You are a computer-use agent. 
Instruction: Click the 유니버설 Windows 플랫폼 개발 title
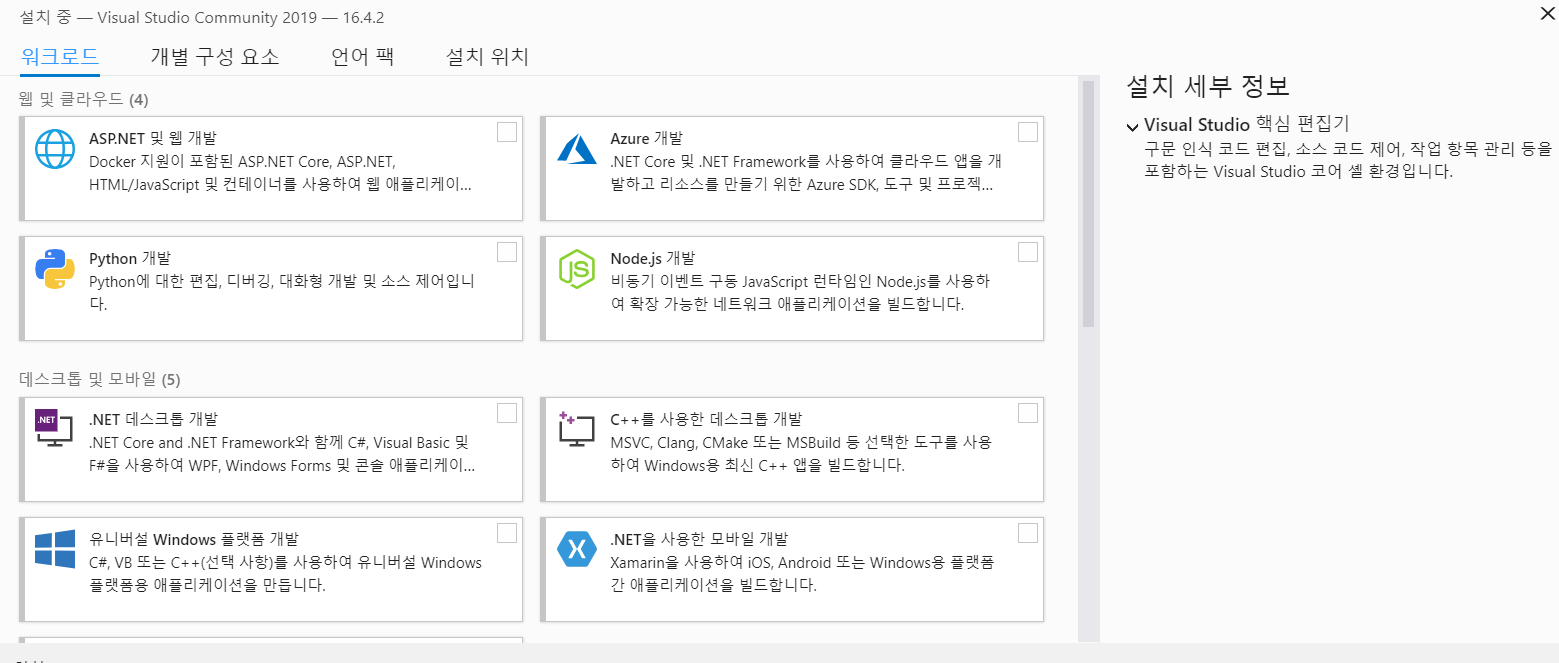coord(194,539)
